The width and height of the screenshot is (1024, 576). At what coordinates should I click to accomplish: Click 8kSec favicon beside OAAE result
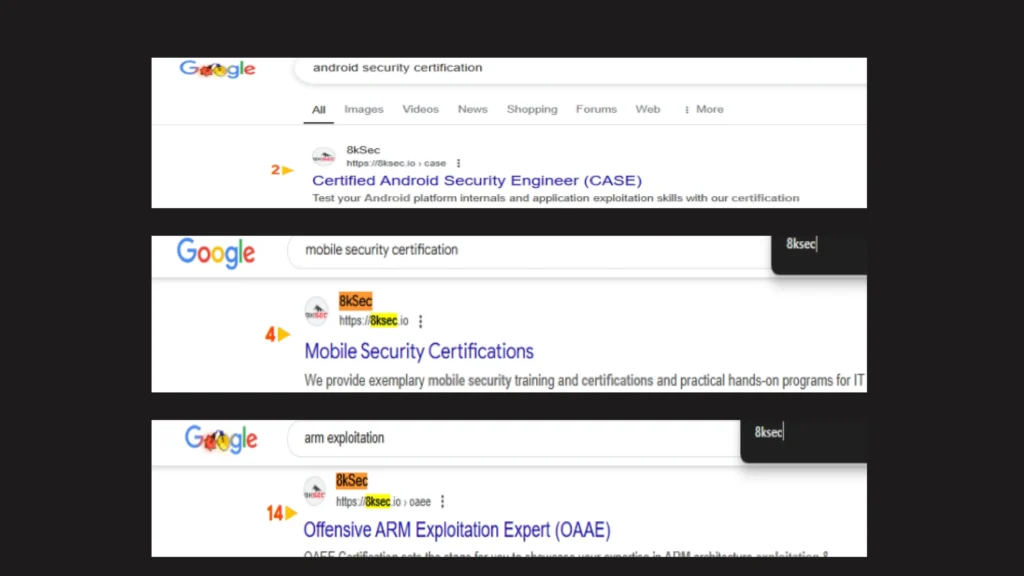coord(315,491)
